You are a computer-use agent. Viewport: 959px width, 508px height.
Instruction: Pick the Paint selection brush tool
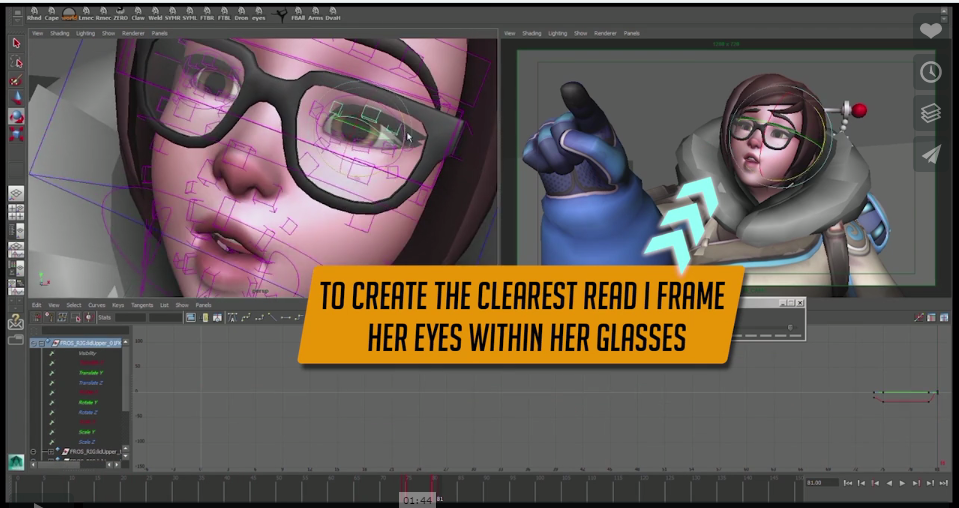click(x=17, y=80)
